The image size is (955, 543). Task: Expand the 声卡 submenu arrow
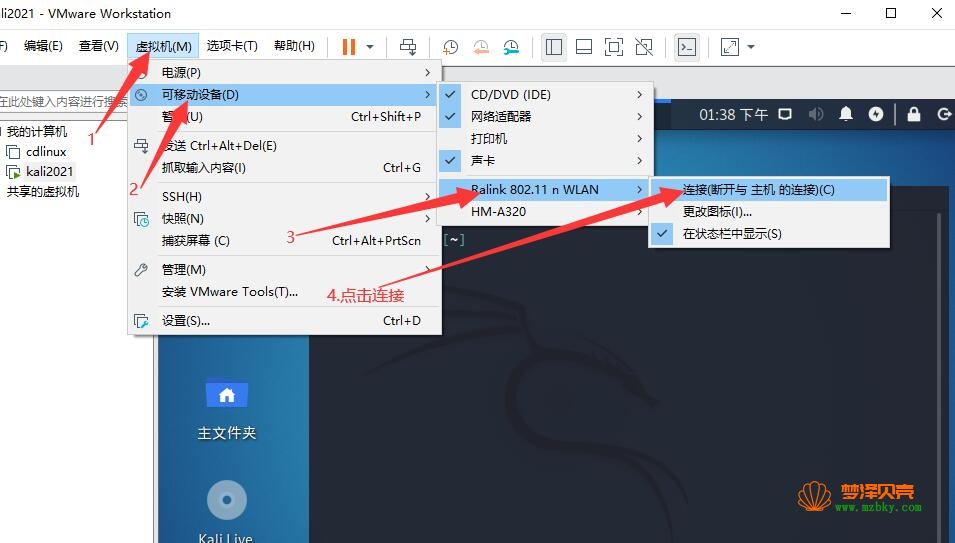tap(639, 160)
